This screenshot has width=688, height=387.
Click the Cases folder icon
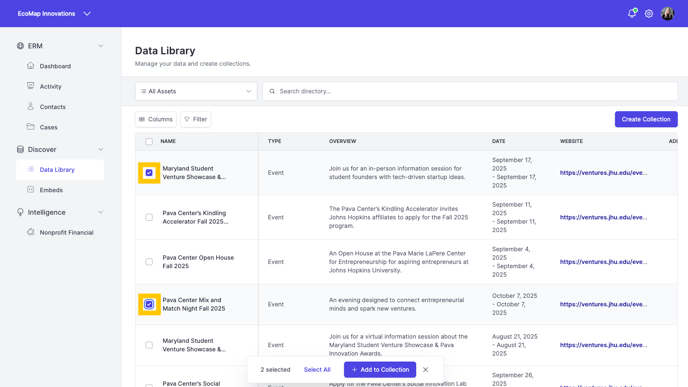coord(30,127)
